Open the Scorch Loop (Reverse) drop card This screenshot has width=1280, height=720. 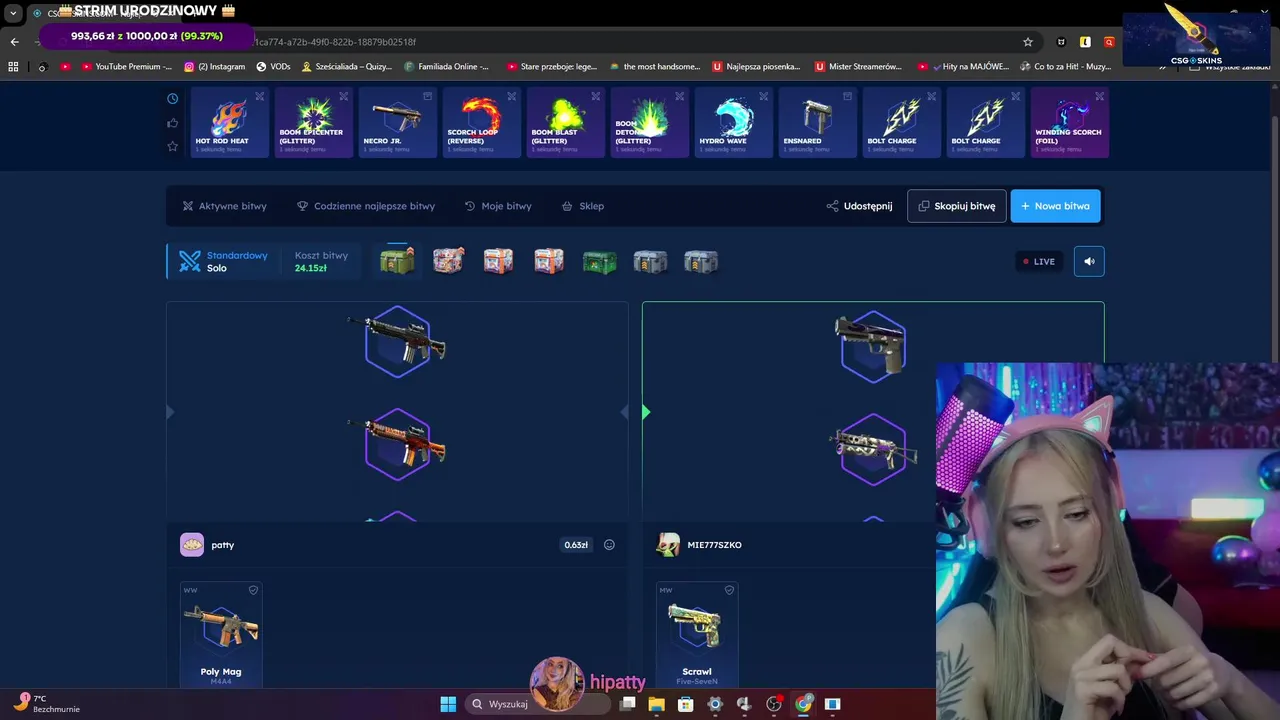pyautogui.click(x=482, y=122)
